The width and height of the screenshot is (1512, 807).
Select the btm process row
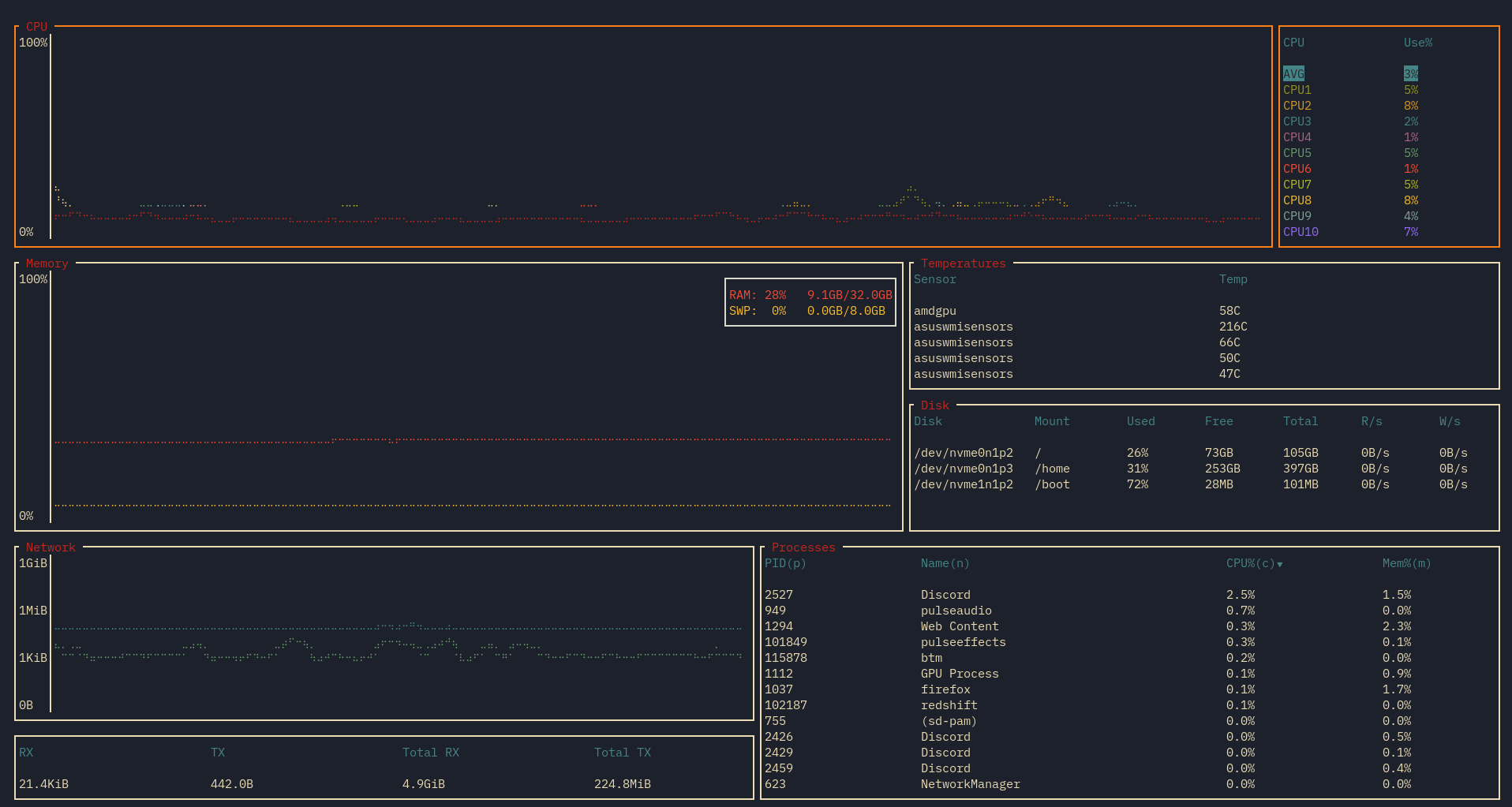tap(1129, 658)
